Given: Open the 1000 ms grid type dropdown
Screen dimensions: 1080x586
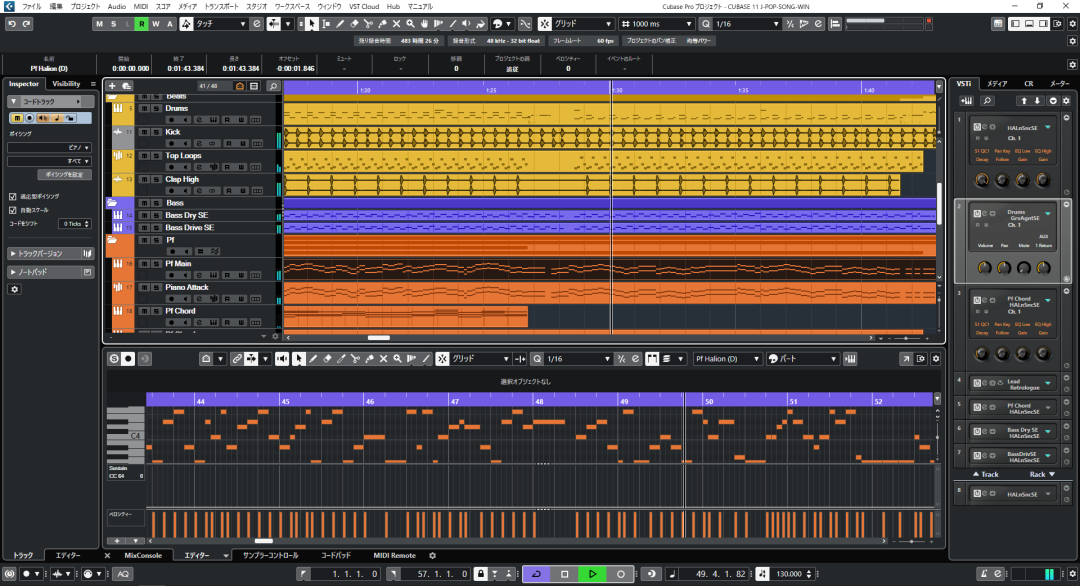Looking at the screenshot, I should [x=657, y=24].
